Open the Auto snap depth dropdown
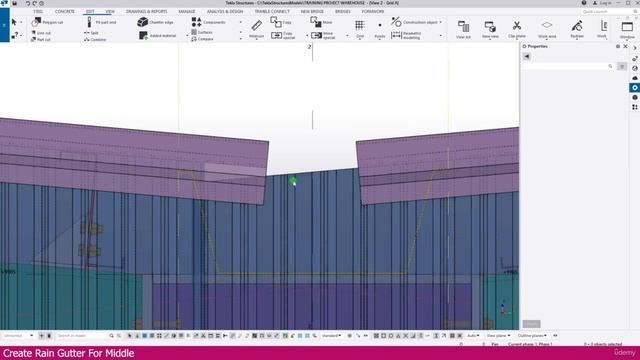The image size is (640, 360). 473,336
